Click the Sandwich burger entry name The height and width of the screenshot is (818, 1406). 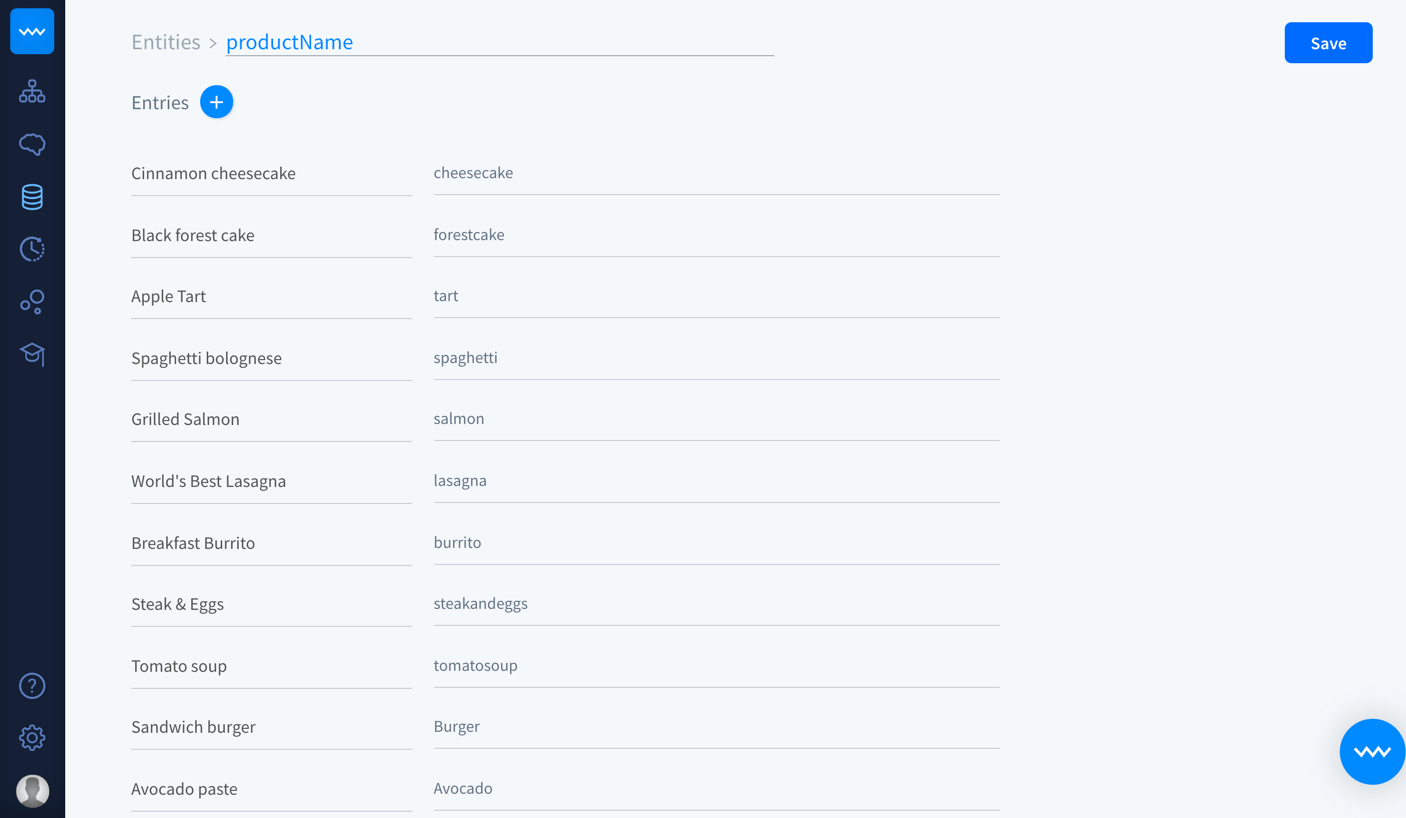pos(270,727)
